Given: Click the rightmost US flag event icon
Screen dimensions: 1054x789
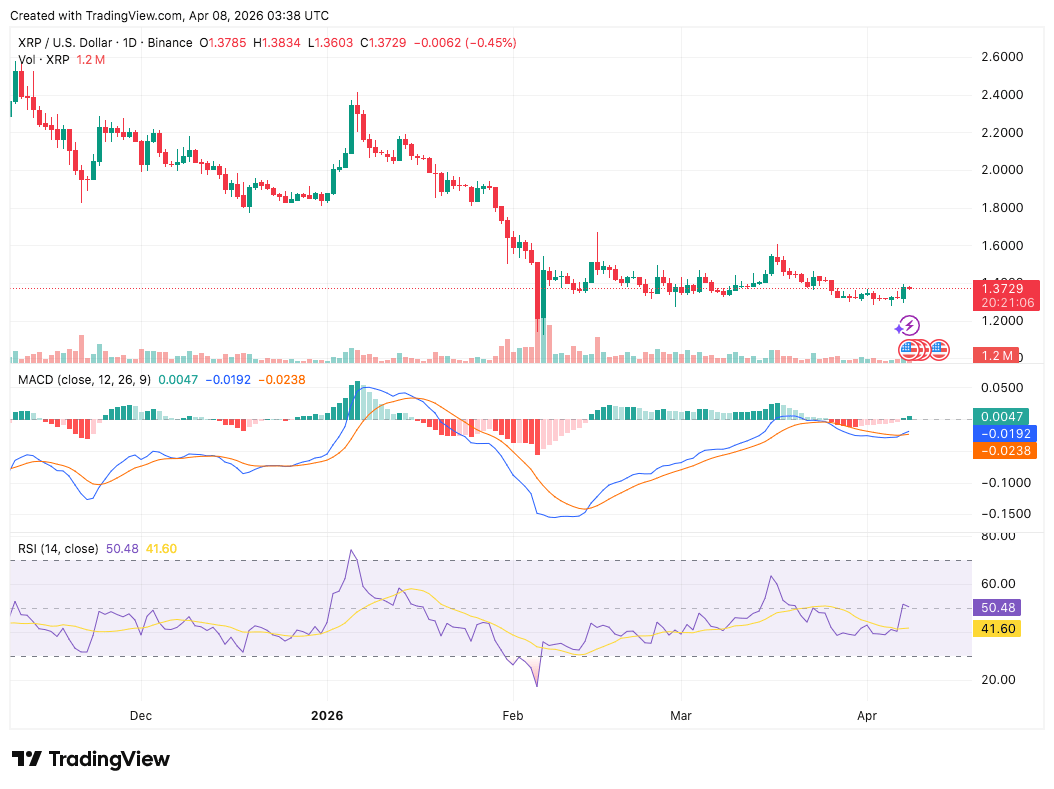Looking at the screenshot, I should coord(938,350).
